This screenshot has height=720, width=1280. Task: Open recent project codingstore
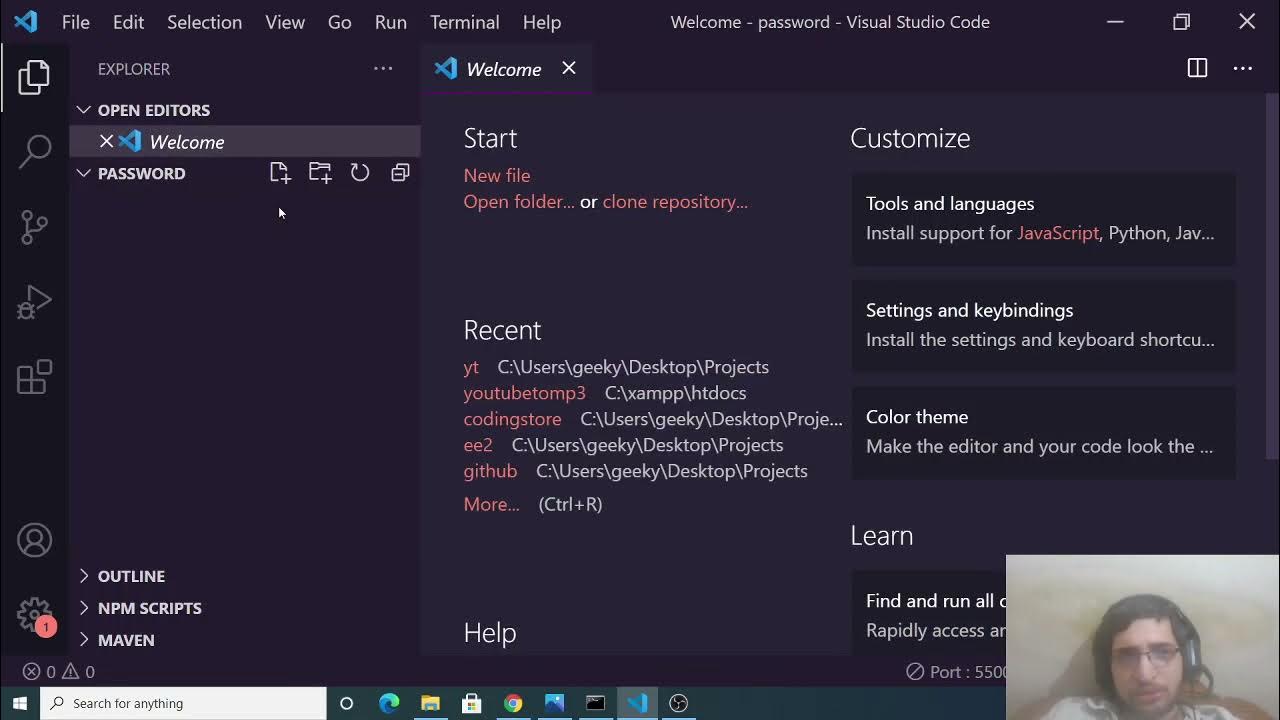(512, 419)
